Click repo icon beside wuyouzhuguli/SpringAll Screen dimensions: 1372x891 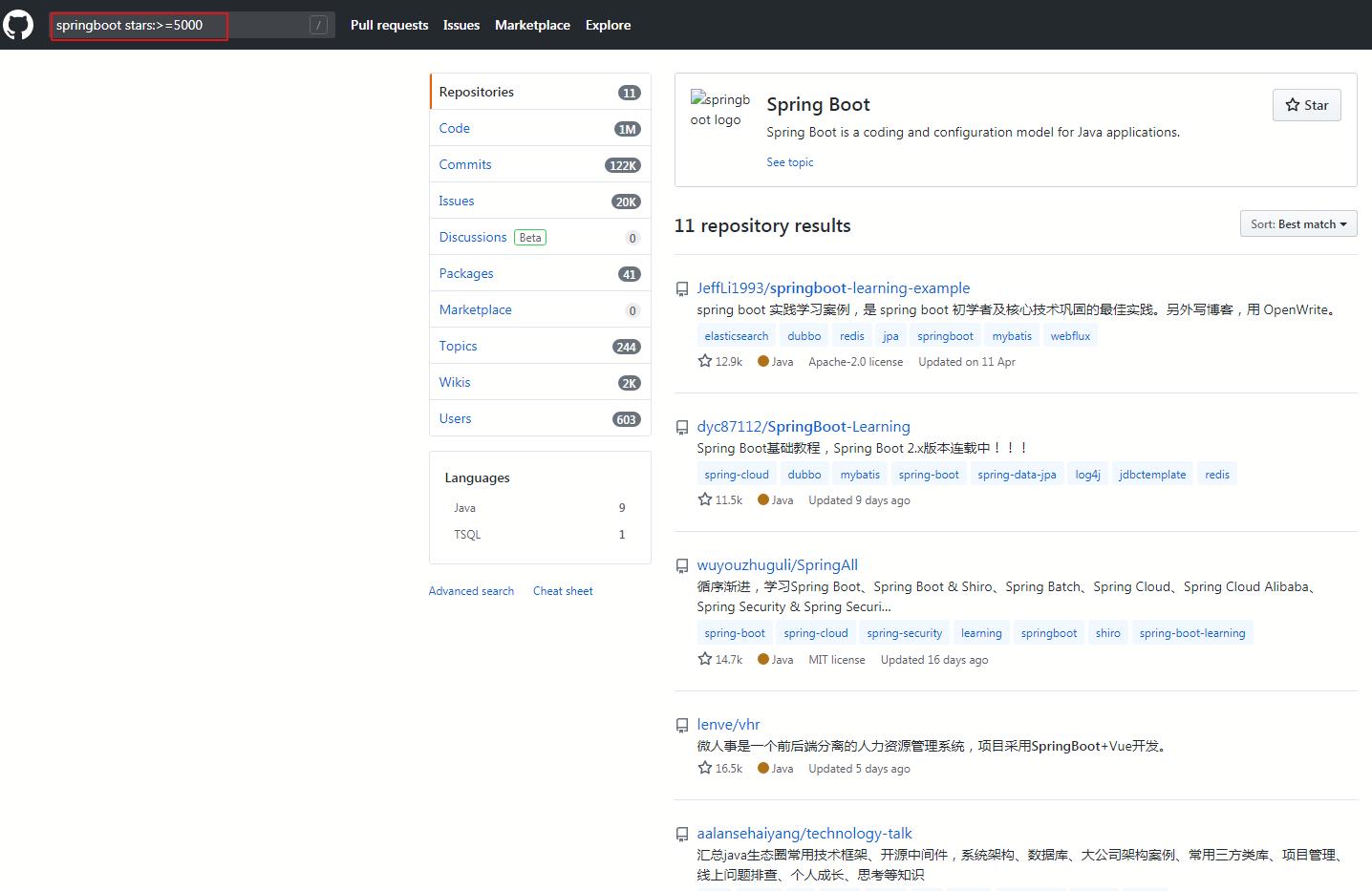(x=682, y=565)
